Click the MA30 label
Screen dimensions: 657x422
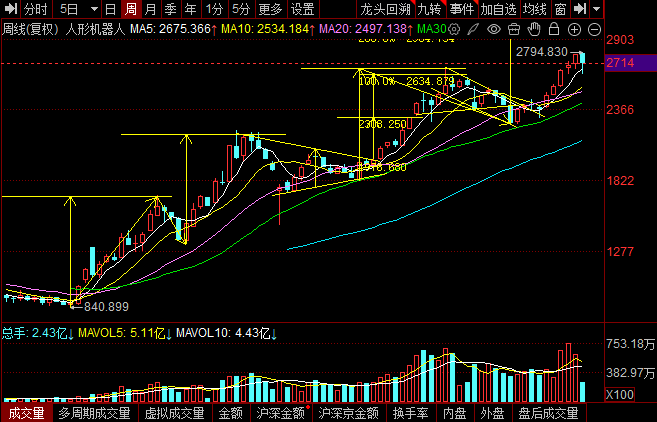click(x=432, y=29)
